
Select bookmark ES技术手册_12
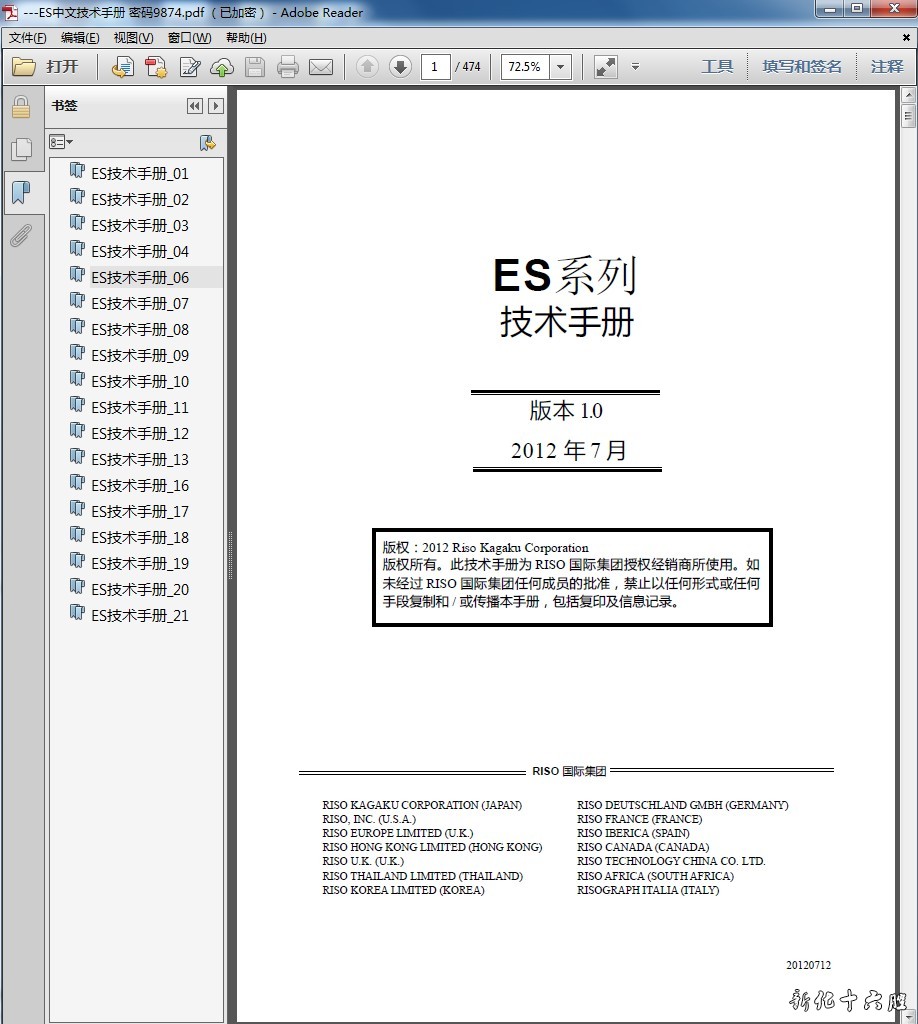(139, 434)
